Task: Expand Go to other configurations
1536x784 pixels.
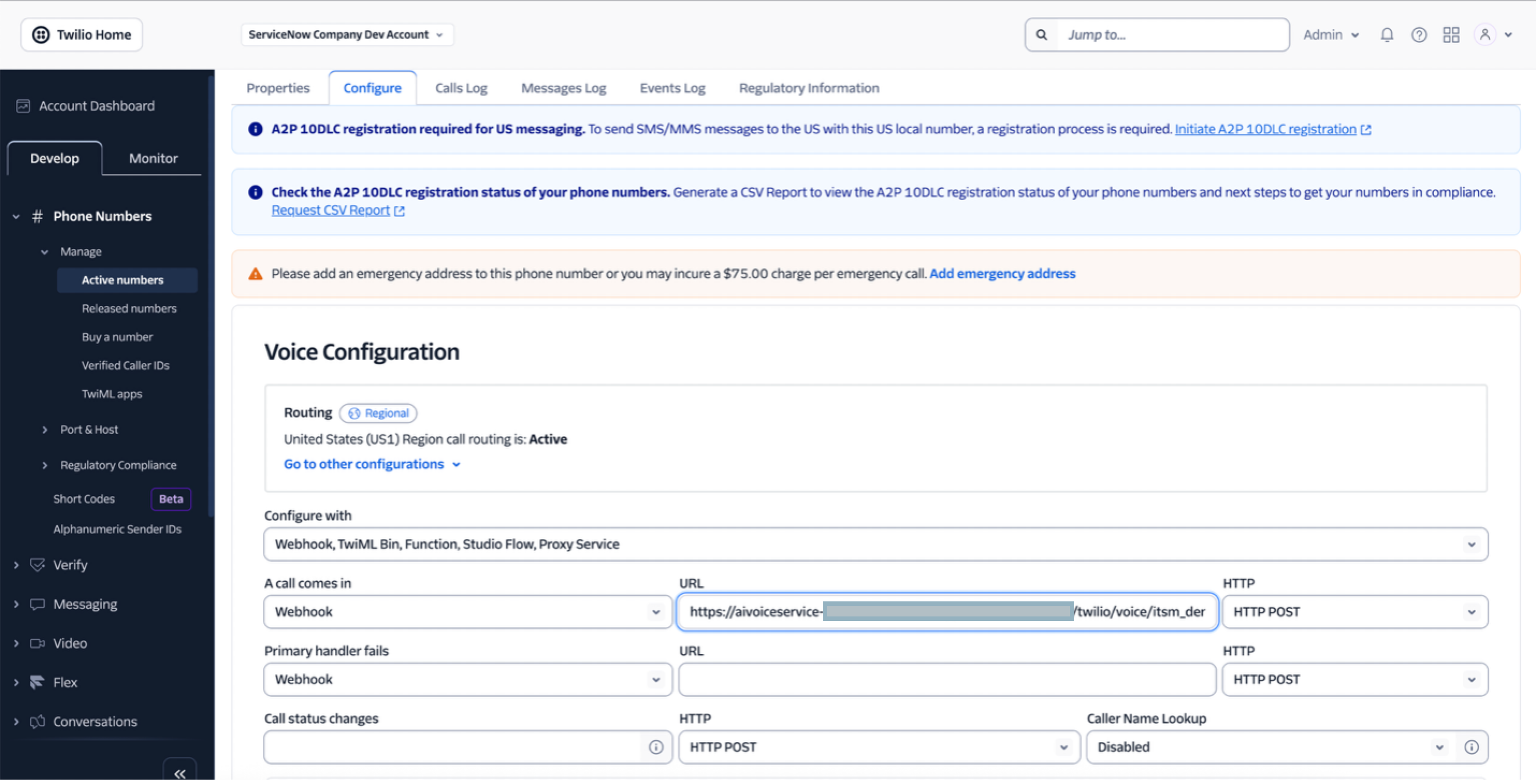Action: click(372, 464)
